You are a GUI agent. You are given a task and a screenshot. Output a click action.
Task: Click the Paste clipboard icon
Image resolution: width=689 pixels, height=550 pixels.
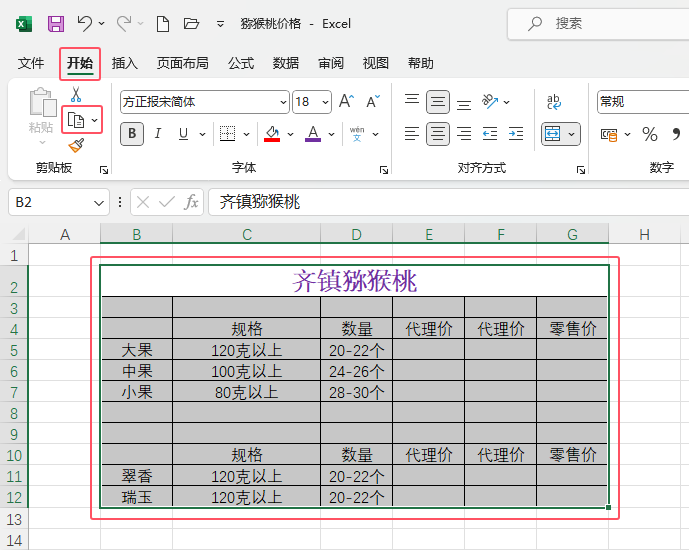[43, 102]
